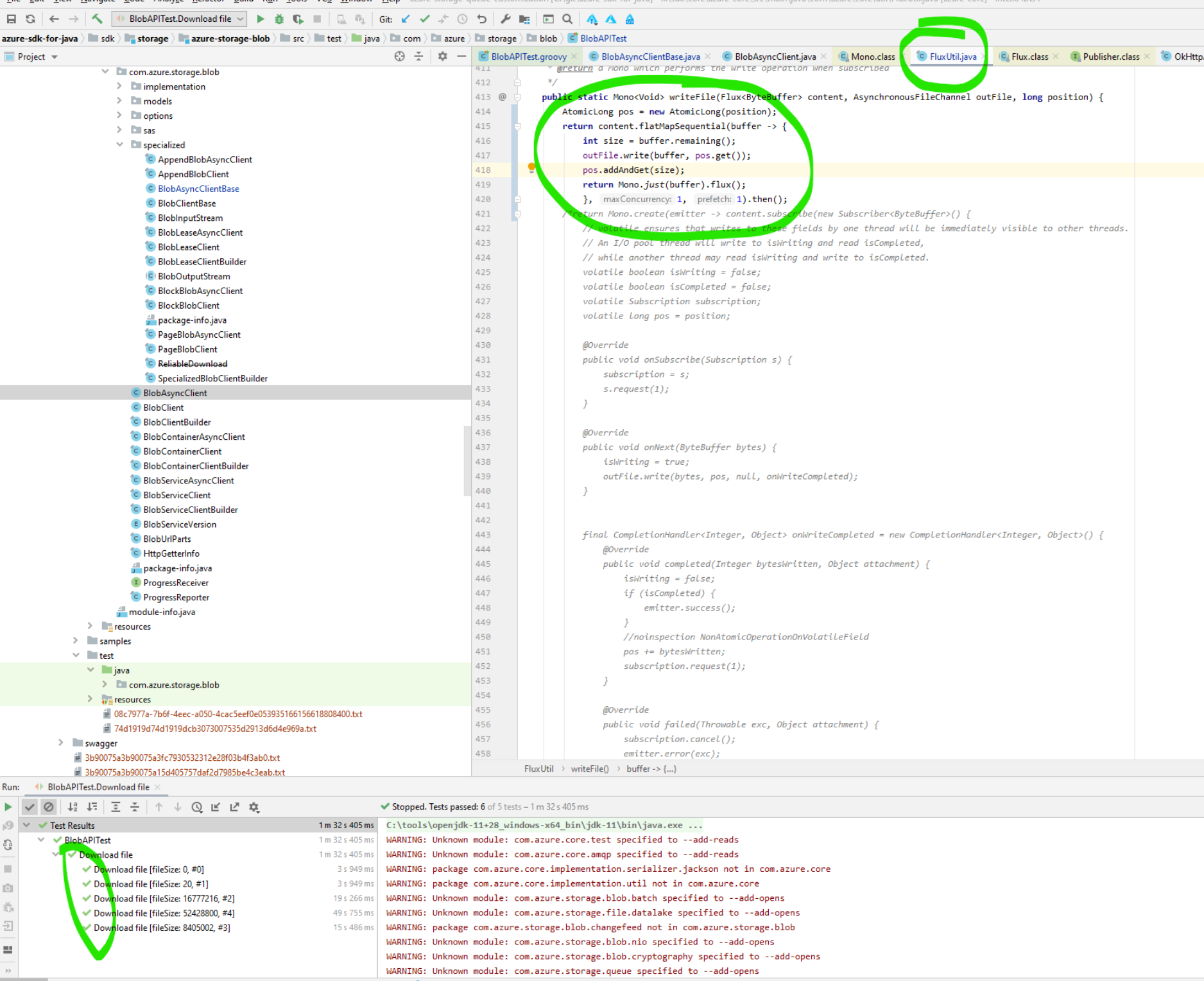Export test results with the export icon
1204x981 pixels.
[236, 807]
